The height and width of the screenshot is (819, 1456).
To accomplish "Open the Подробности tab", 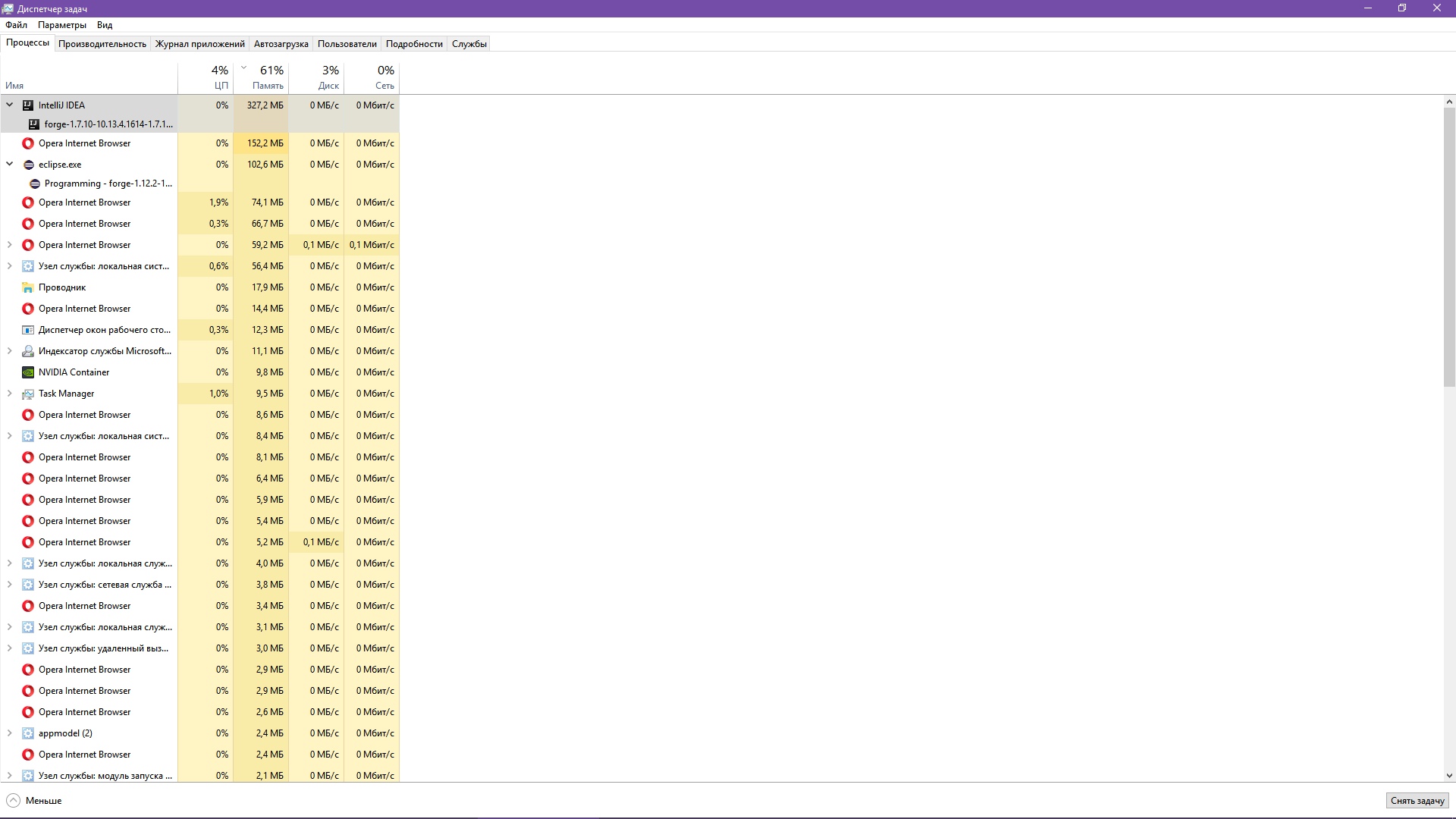I will coord(414,44).
